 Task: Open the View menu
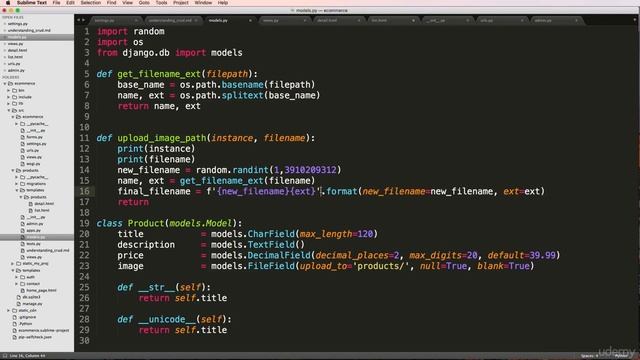127,2
